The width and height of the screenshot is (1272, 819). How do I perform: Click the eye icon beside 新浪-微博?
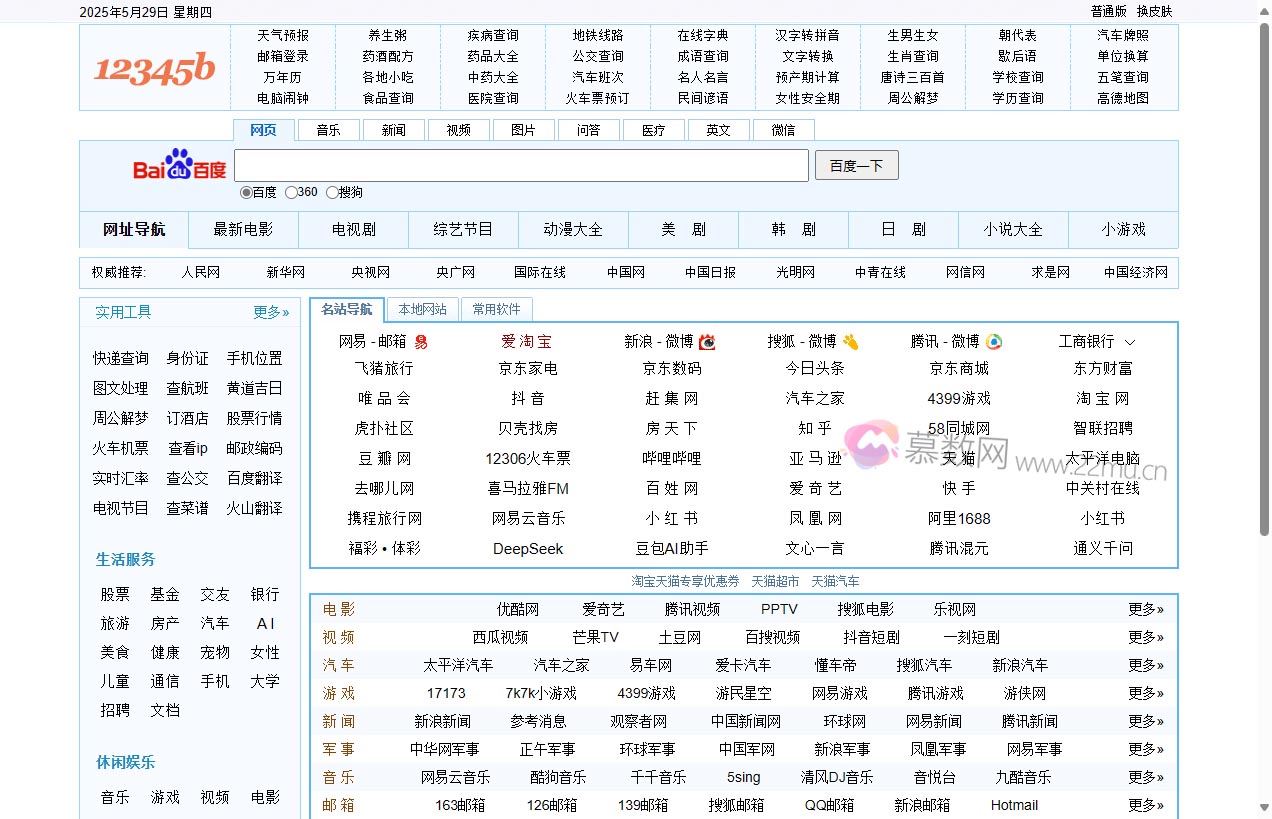coord(708,340)
